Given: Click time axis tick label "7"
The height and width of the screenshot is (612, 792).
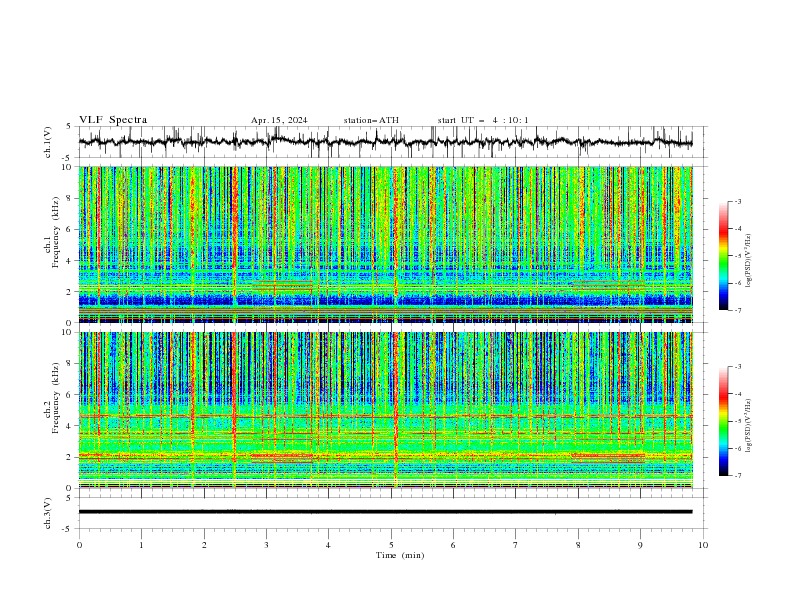Looking at the screenshot, I should click(x=516, y=545).
